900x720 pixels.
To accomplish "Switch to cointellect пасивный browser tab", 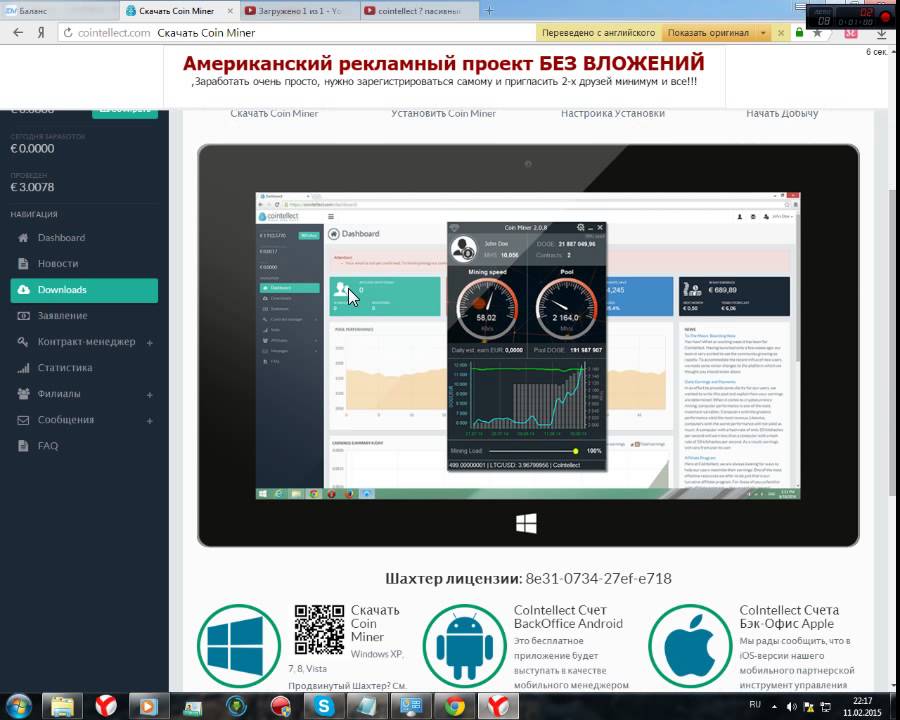I will [x=419, y=10].
